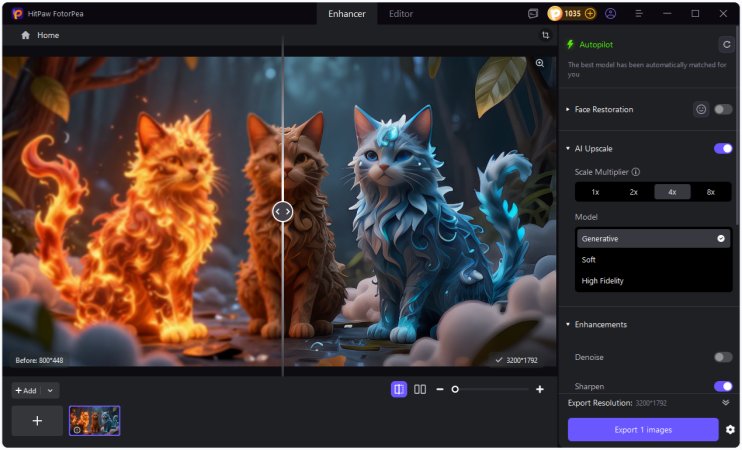Click the gold coin credits icon
This screenshot has height=450, width=742.
[x=555, y=14]
